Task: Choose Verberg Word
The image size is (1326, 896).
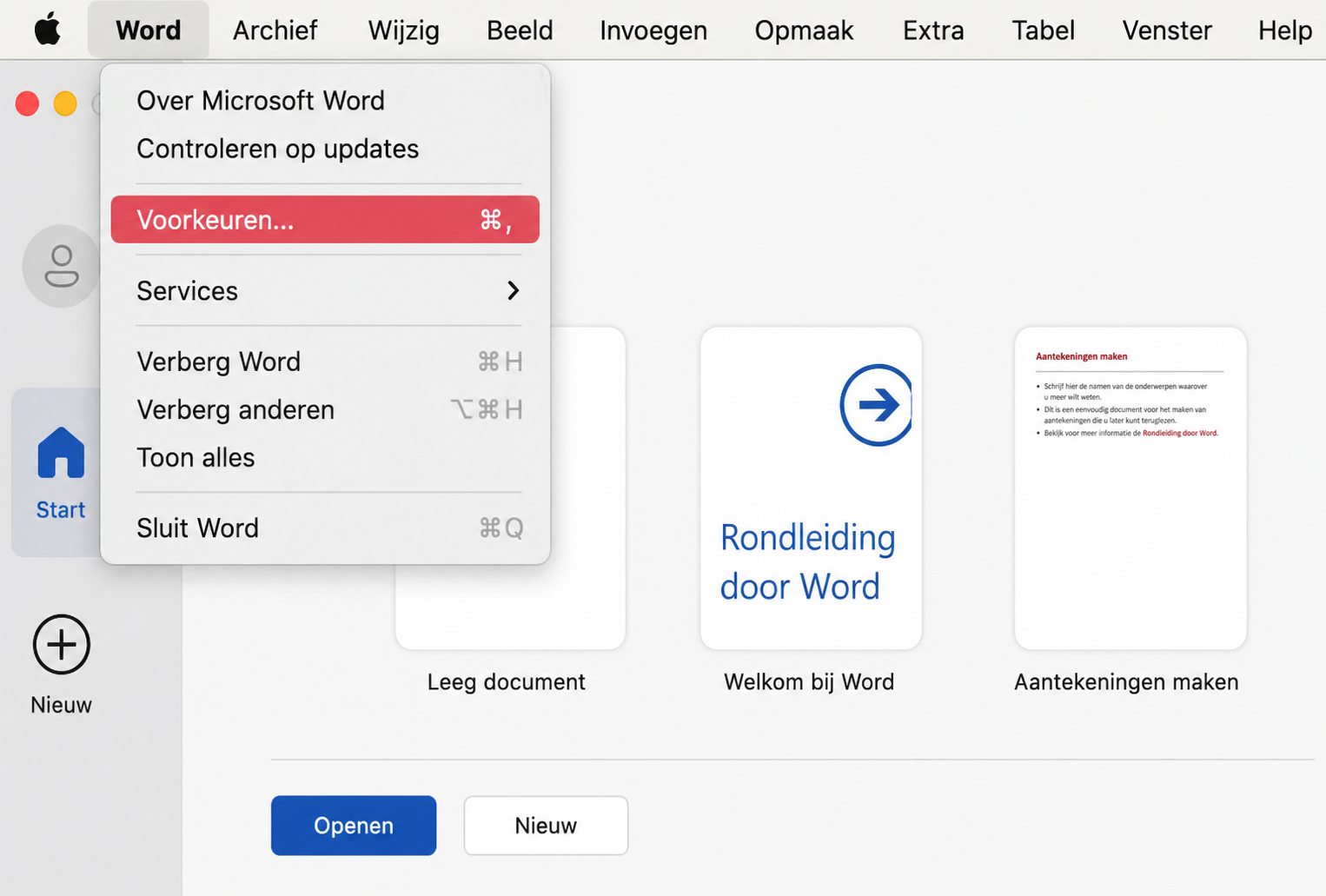Action: point(325,362)
